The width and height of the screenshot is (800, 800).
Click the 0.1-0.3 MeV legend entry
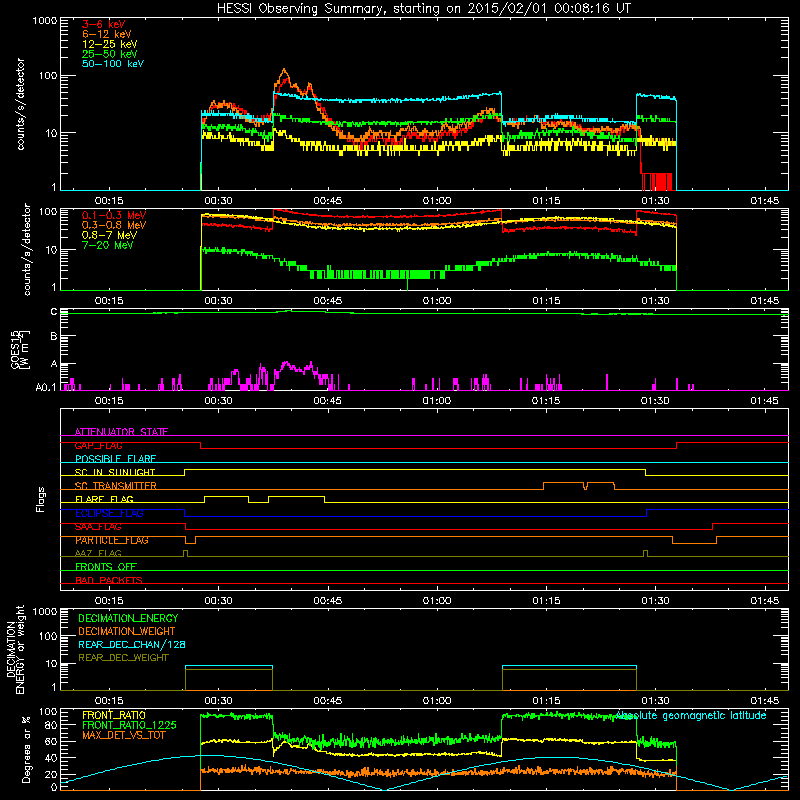click(x=114, y=215)
